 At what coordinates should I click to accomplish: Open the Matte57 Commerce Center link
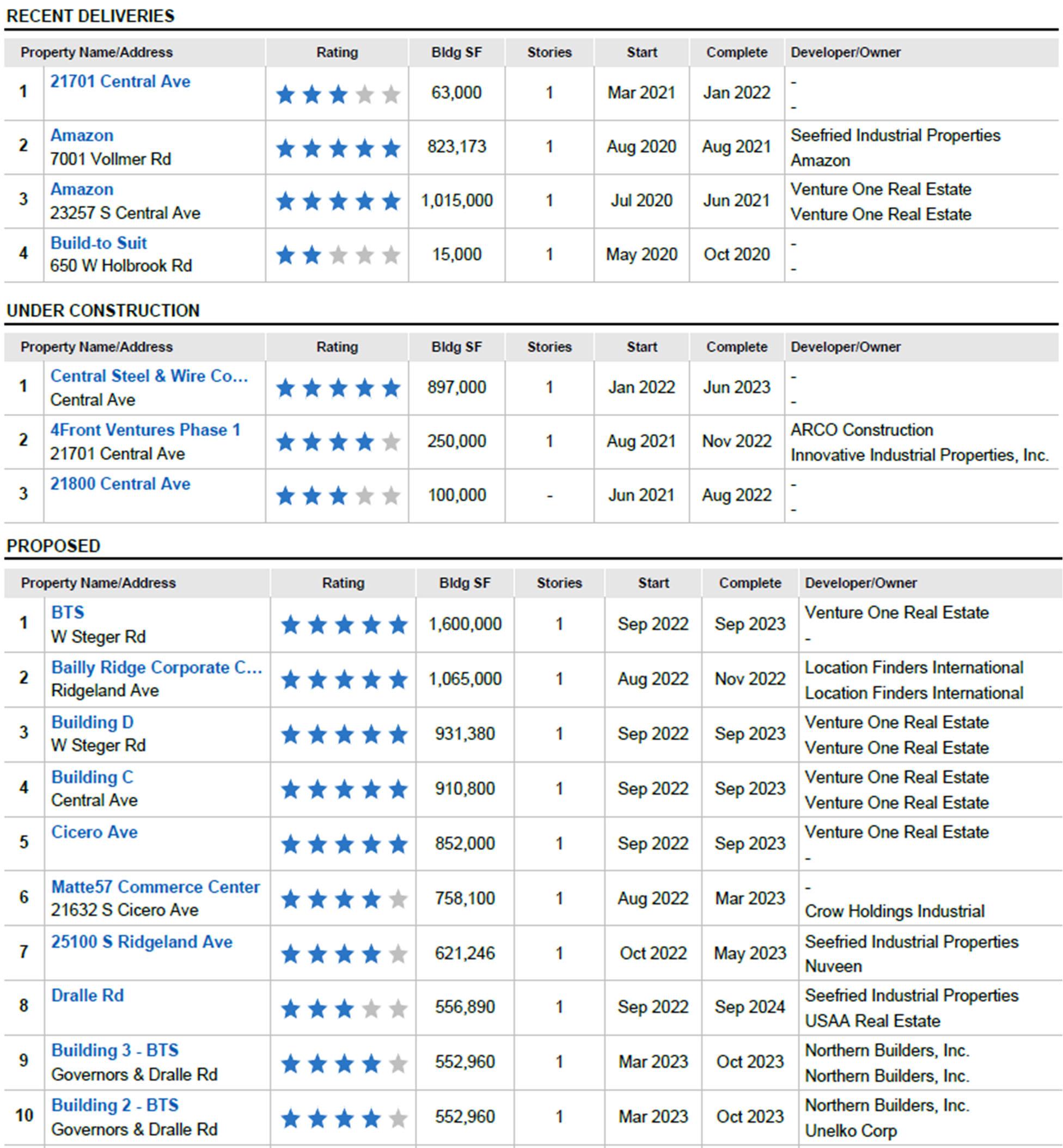click(155, 886)
